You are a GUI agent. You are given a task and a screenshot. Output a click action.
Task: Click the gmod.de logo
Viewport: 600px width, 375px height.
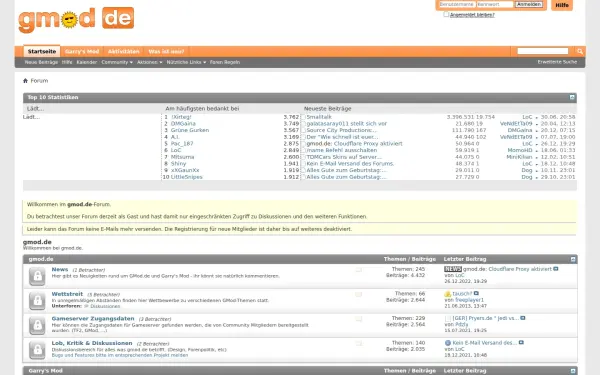click(76, 20)
